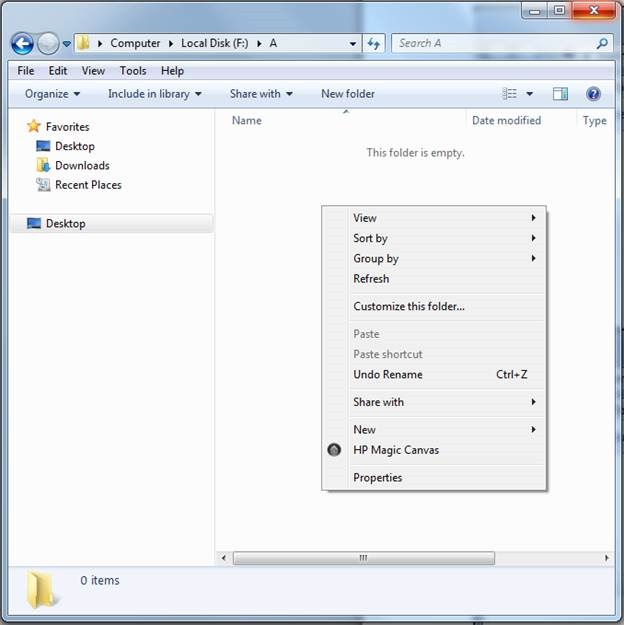Open the Help menu

point(172,71)
